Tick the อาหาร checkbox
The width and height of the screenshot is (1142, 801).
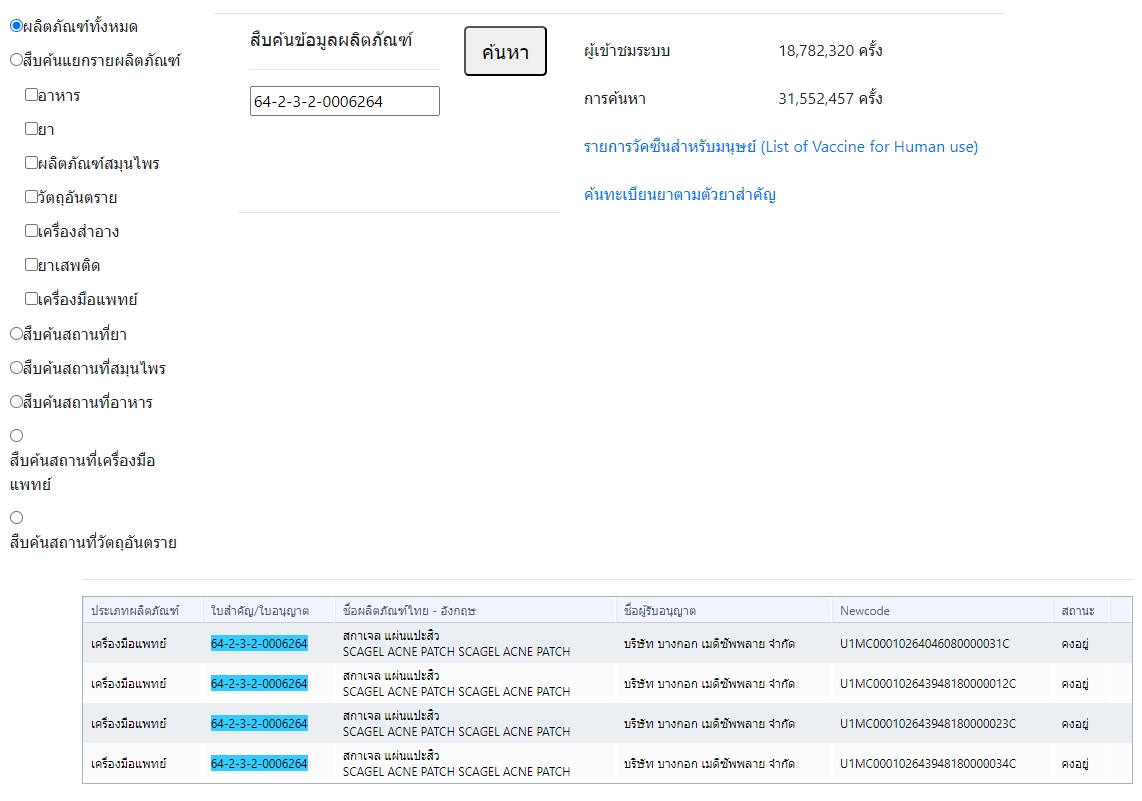(31, 95)
